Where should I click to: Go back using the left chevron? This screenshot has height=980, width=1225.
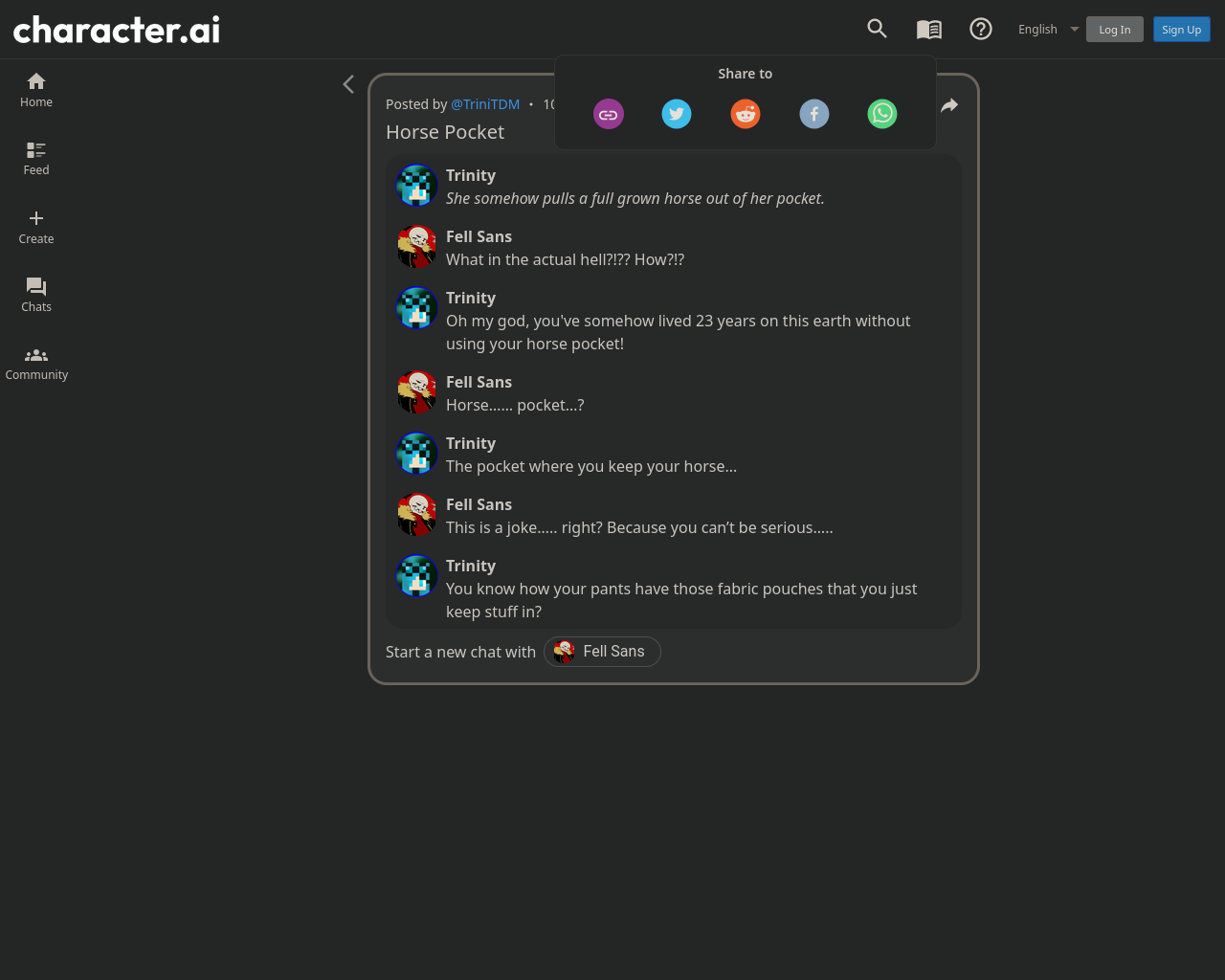coord(348,84)
